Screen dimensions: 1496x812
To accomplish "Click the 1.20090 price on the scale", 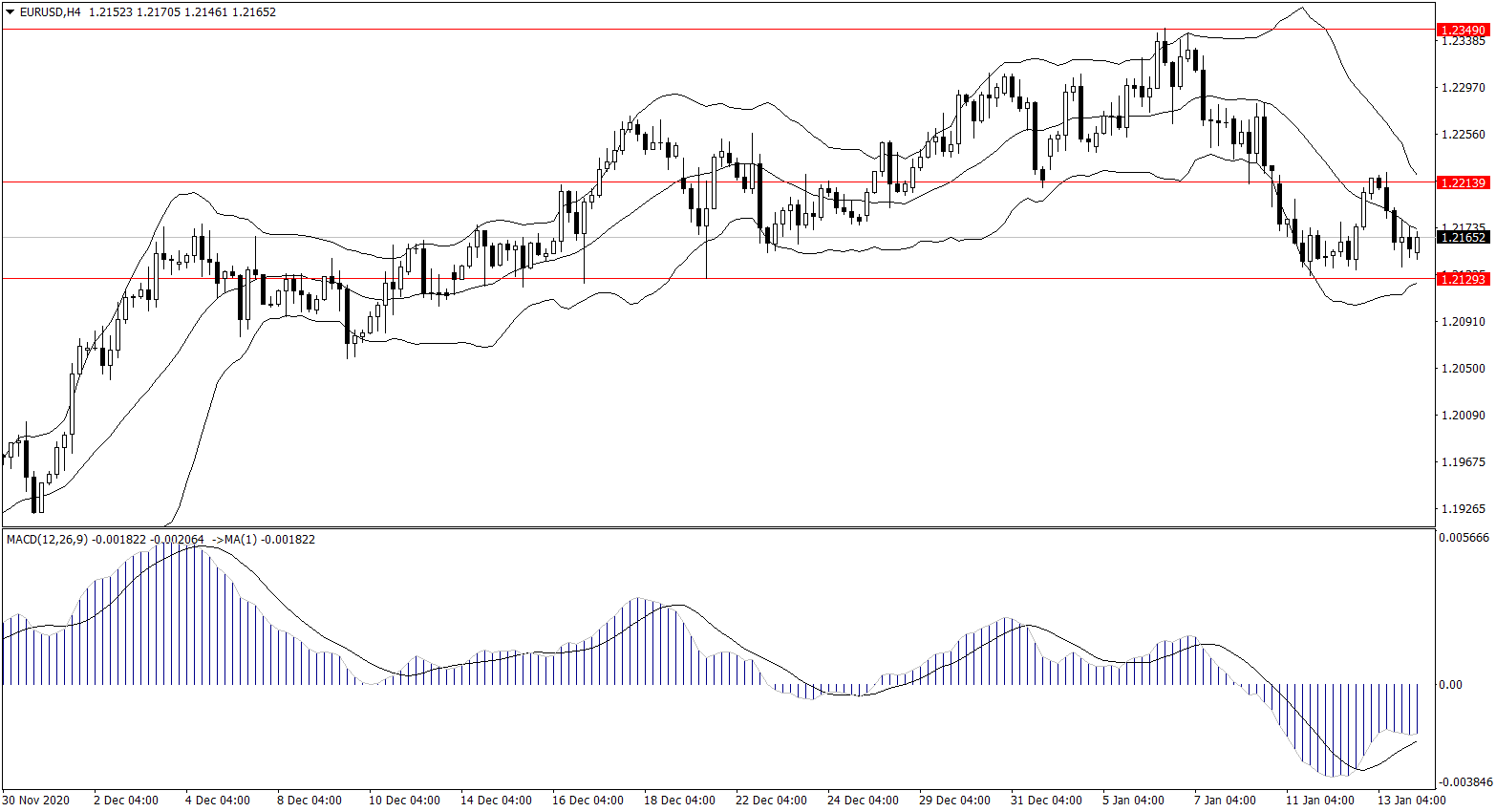I will (x=1463, y=416).
